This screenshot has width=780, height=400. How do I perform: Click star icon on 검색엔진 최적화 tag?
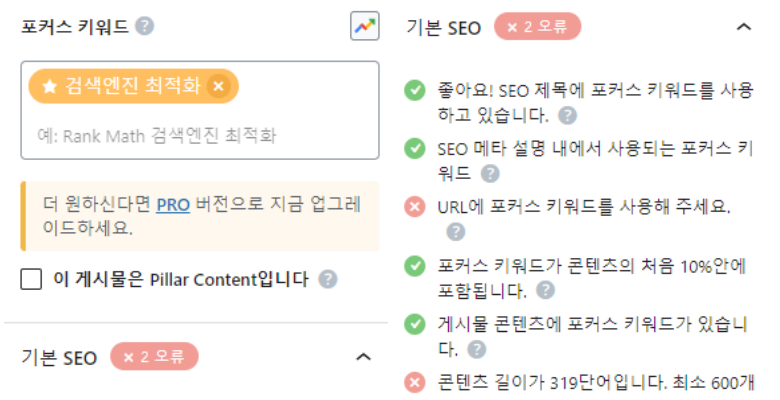click(x=49, y=86)
